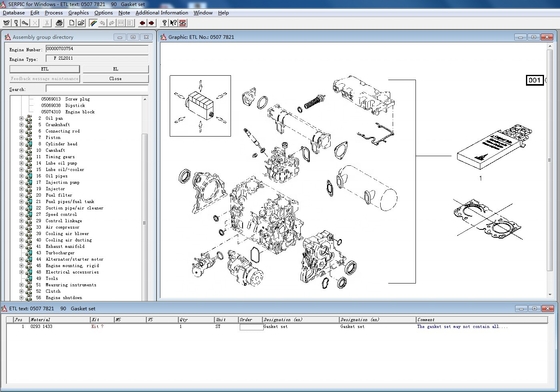Click the greyed X delete toolbar icon
This screenshot has height=392, width=560.
pos(34,23)
